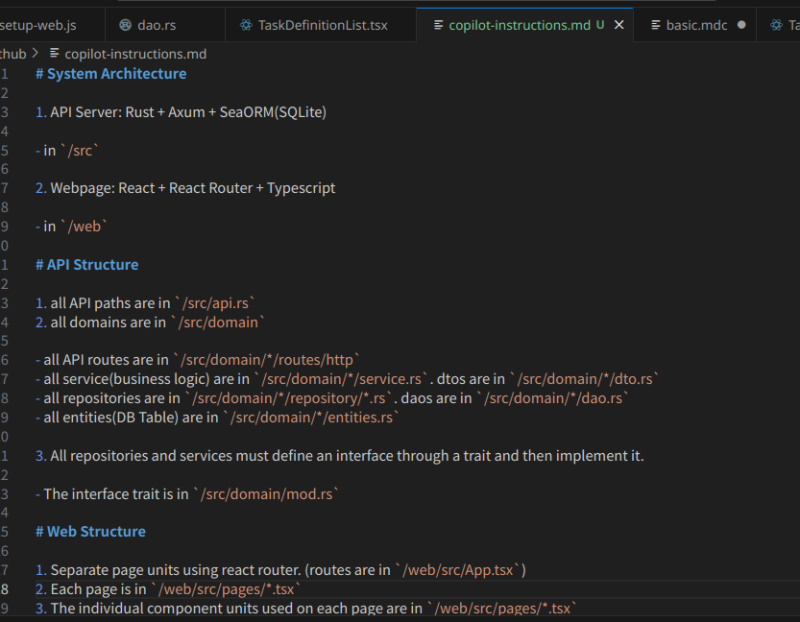The height and width of the screenshot is (622, 800).
Task: Click the React icon on the rightmost tab
Action: tap(775, 25)
